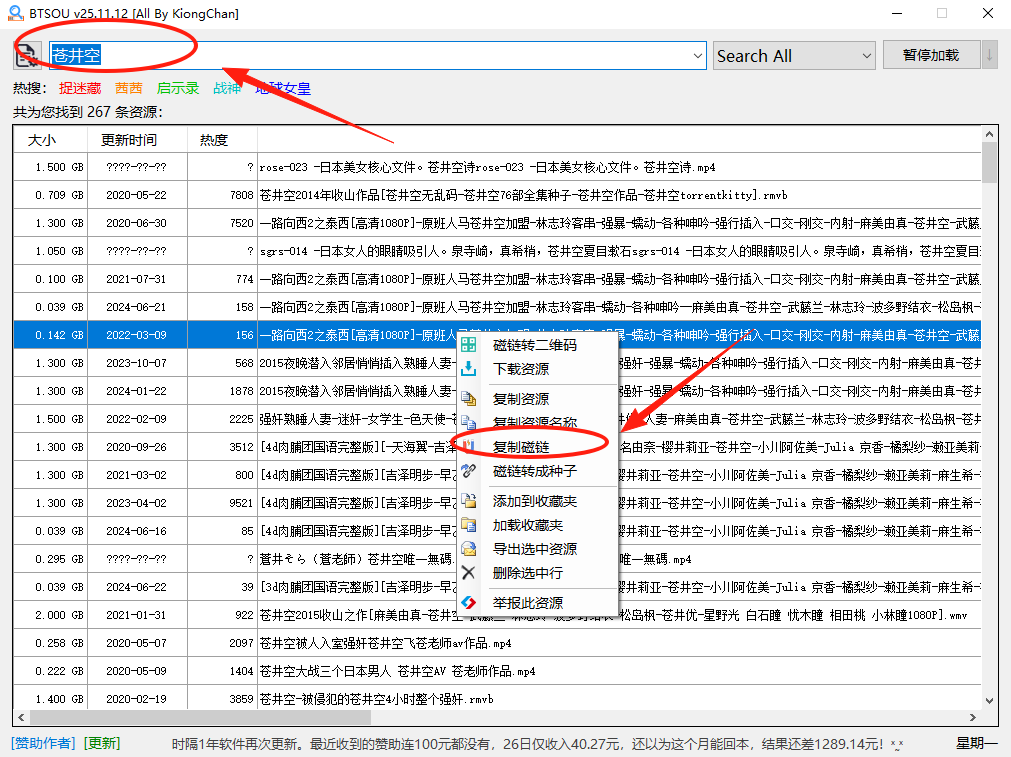Screen dimensions: 1011x757
Task: Sort results by the 热度 column header
Action: [214, 140]
